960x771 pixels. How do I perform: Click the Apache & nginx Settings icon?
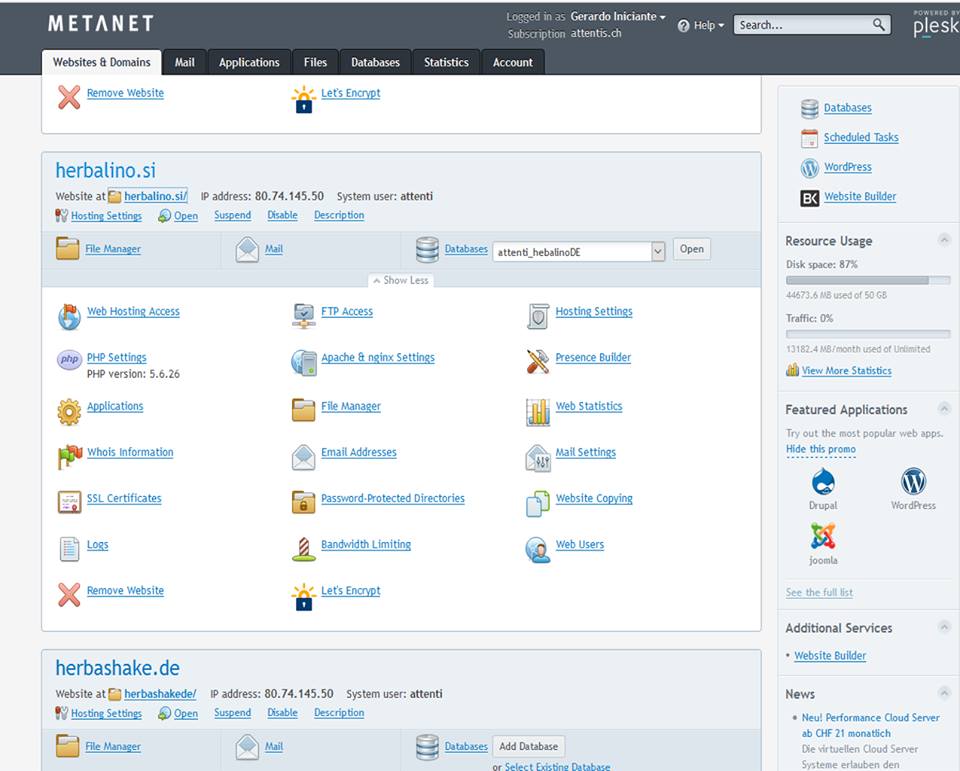[x=304, y=362]
